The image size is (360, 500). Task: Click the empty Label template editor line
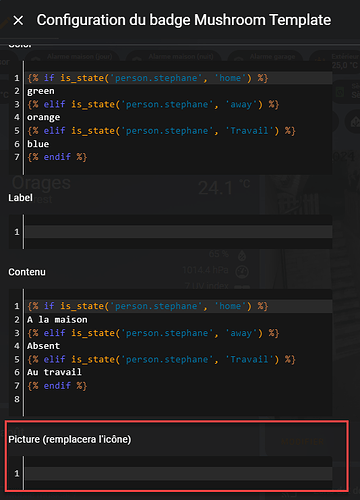(179, 232)
